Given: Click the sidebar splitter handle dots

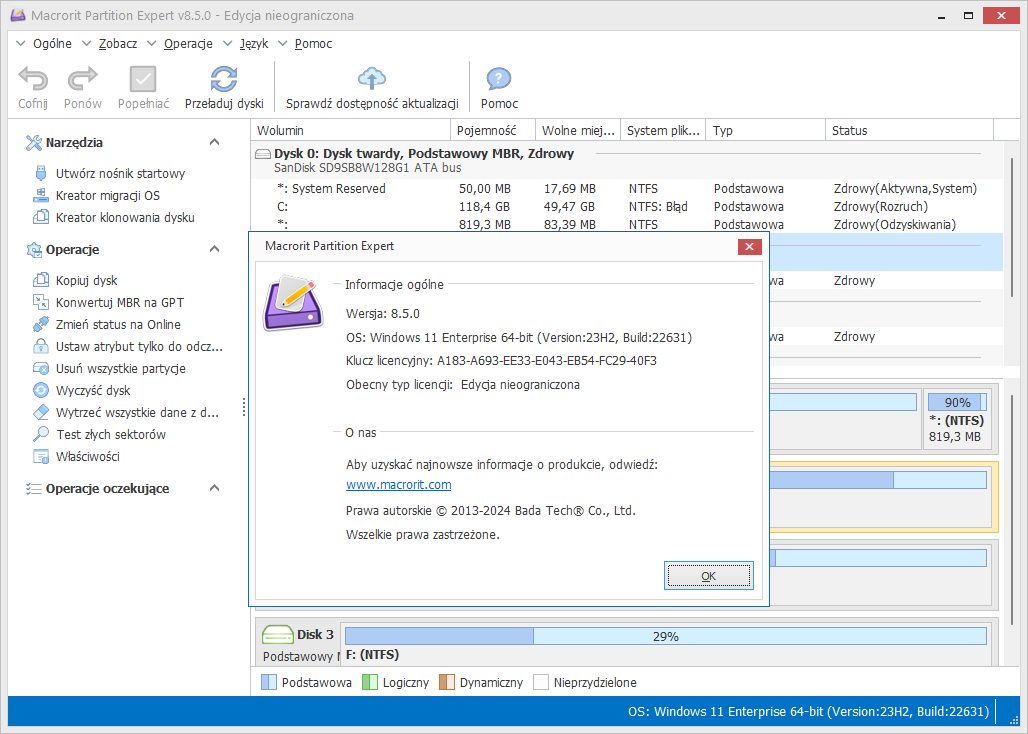Looking at the screenshot, I should [x=244, y=407].
